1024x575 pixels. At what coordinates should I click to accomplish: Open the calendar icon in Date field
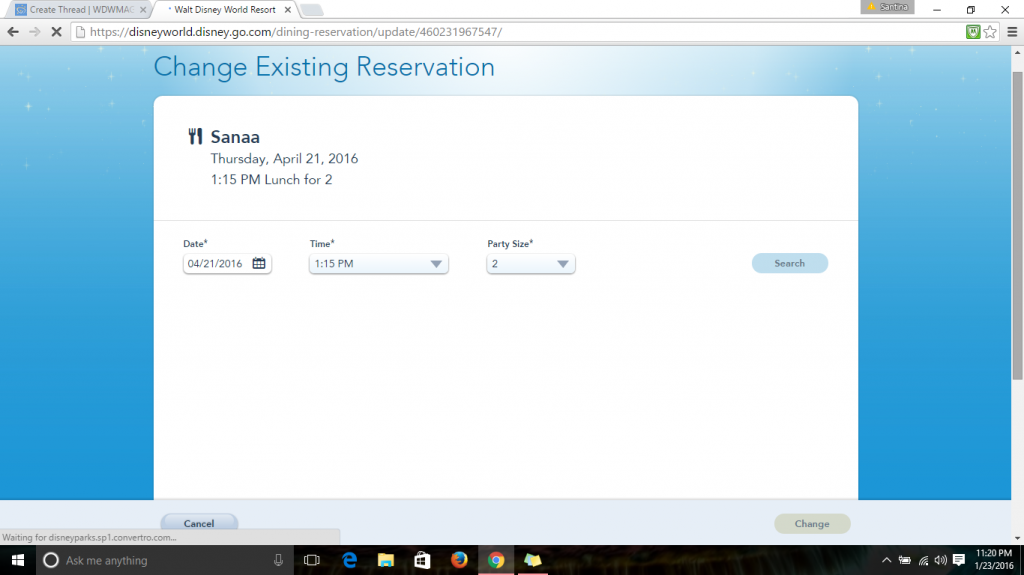[x=259, y=264]
